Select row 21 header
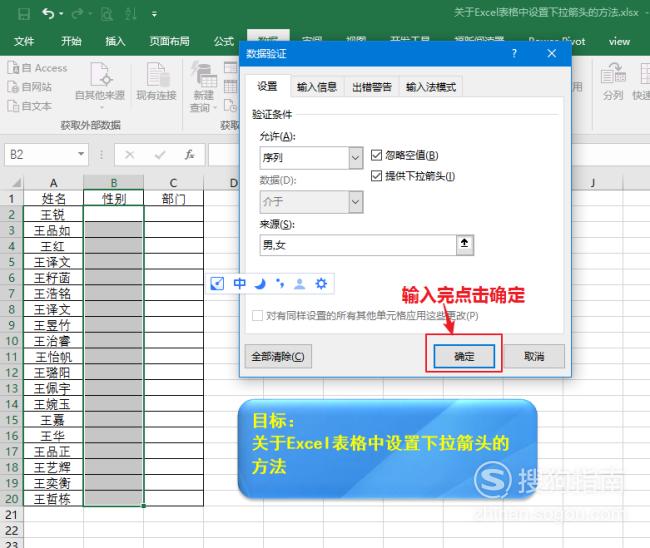 point(12,515)
